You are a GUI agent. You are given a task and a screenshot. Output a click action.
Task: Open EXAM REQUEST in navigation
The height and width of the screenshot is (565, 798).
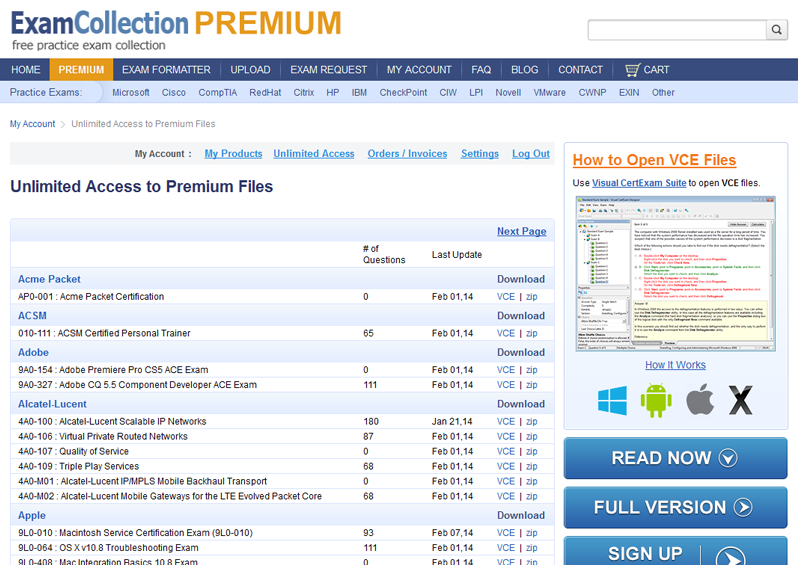coord(328,70)
